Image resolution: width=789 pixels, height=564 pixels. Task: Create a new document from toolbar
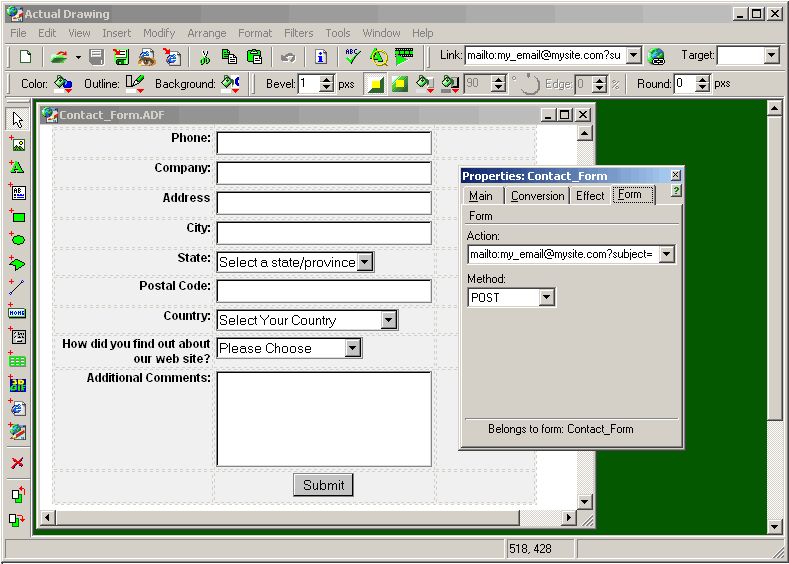[x=26, y=56]
